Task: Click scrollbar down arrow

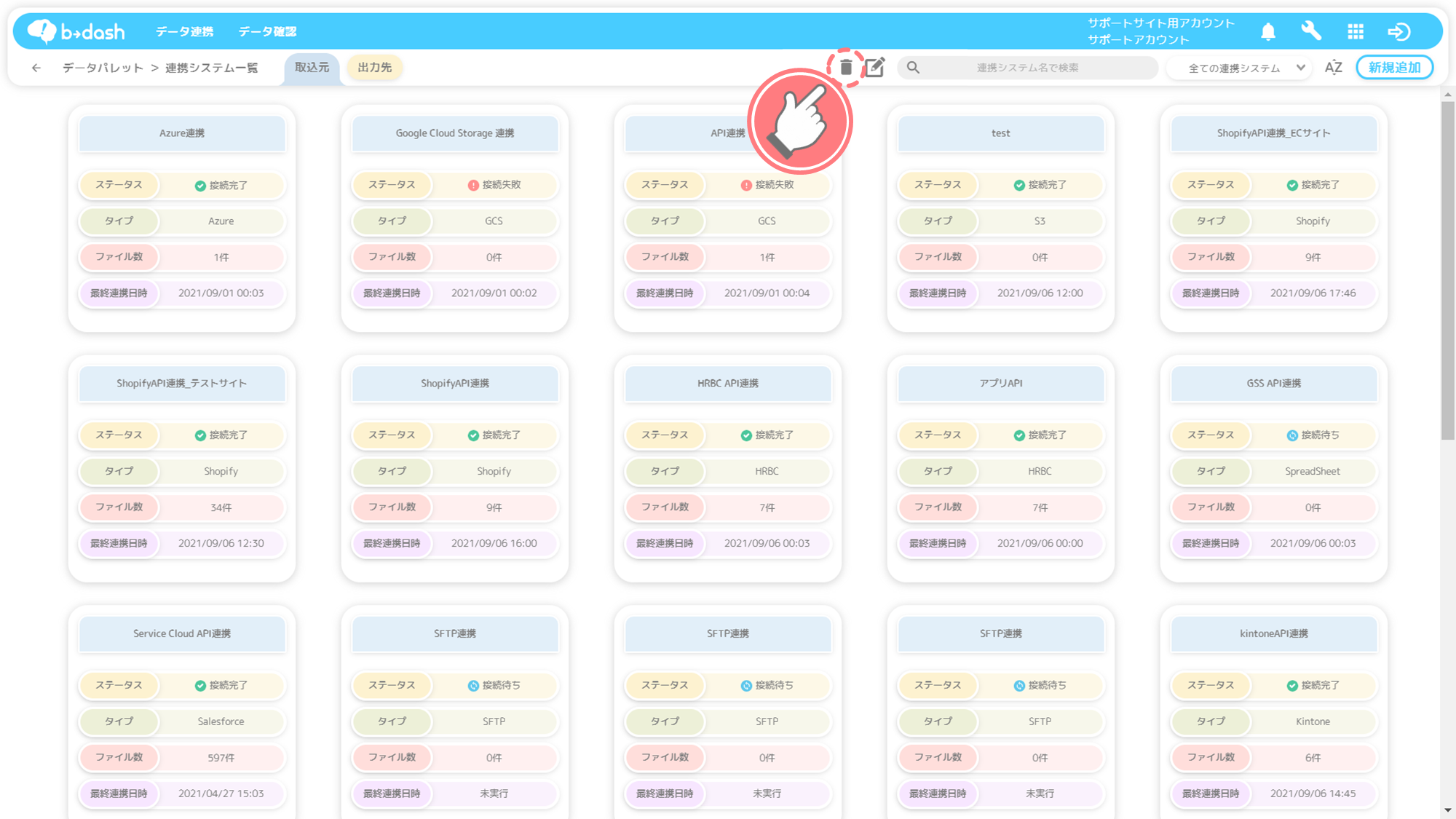Action: [1447, 810]
